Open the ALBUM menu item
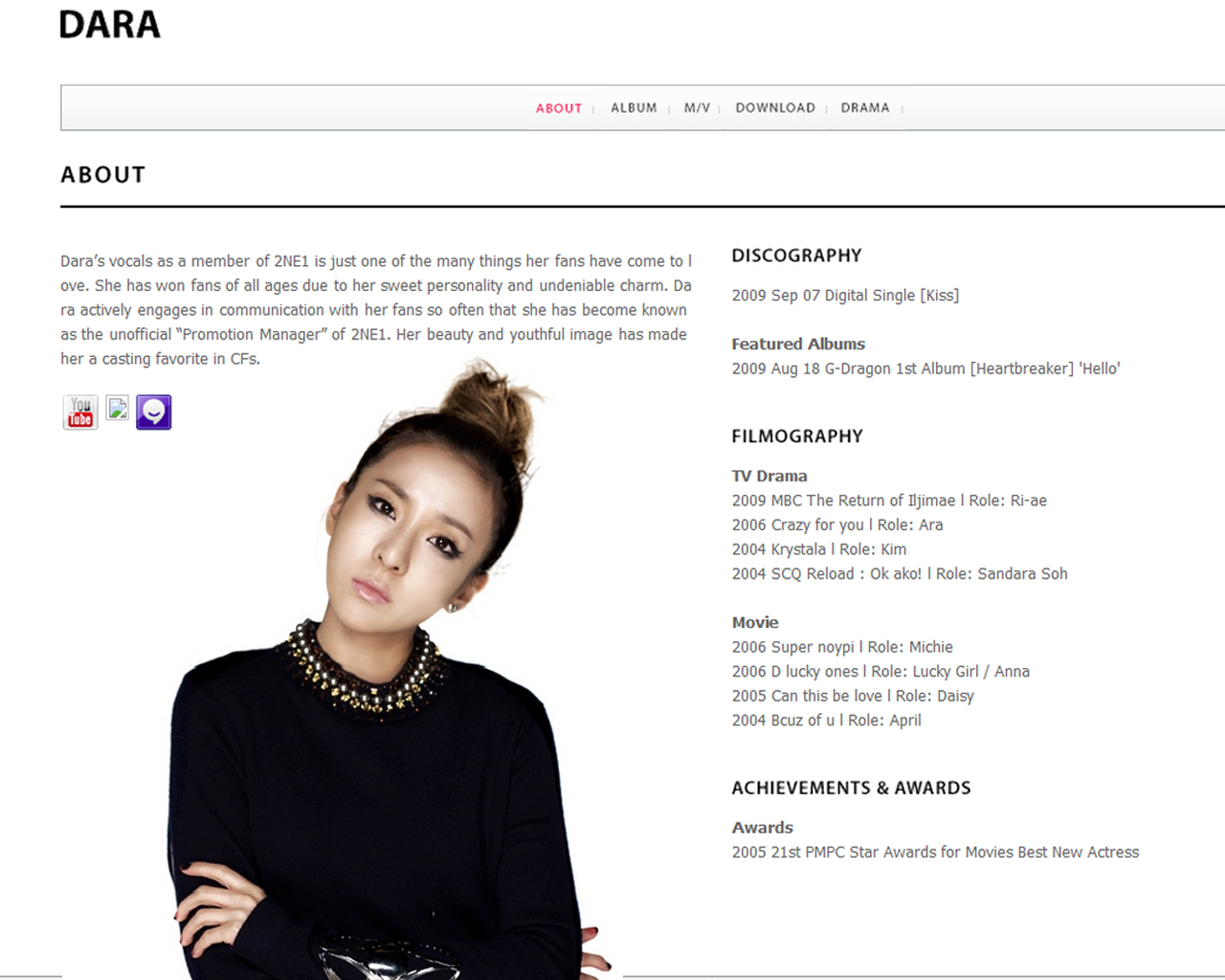Screen dimensions: 1225x980 [634, 108]
